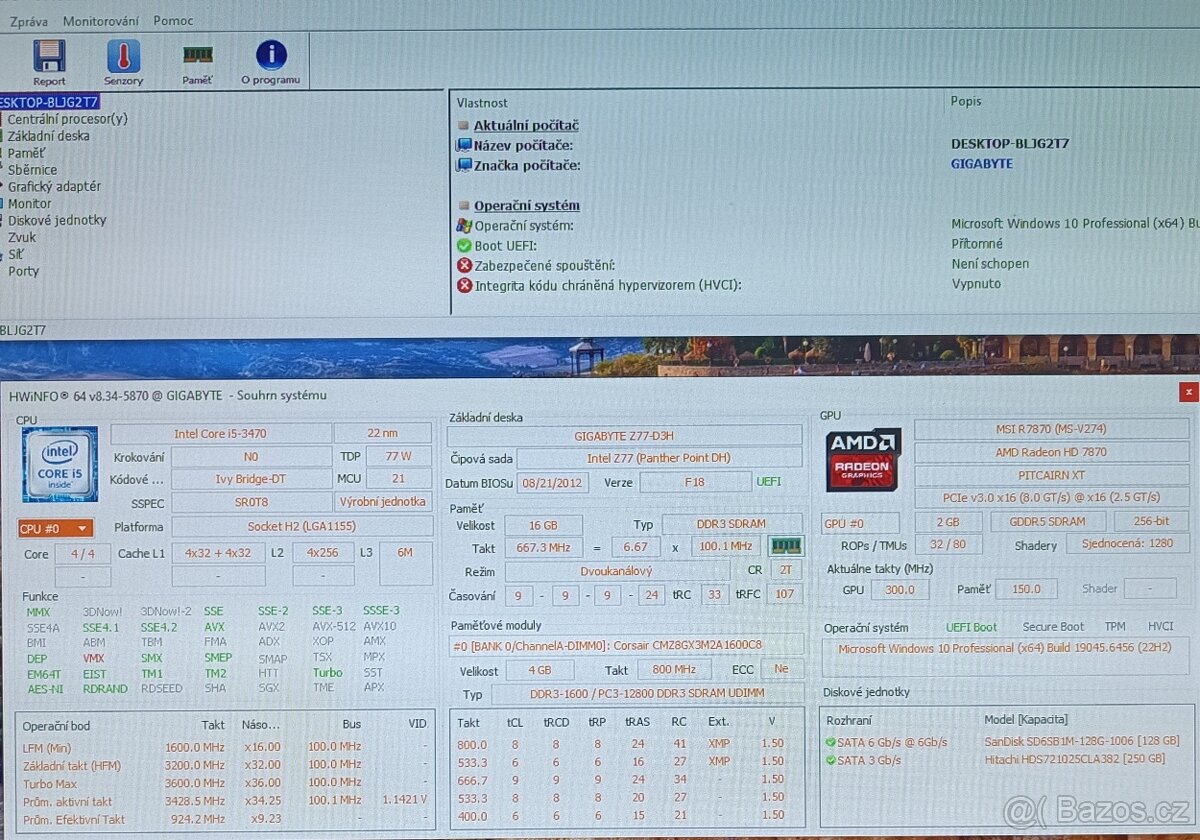
Task: Open the Pomoc menu
Action: point(173,21)
